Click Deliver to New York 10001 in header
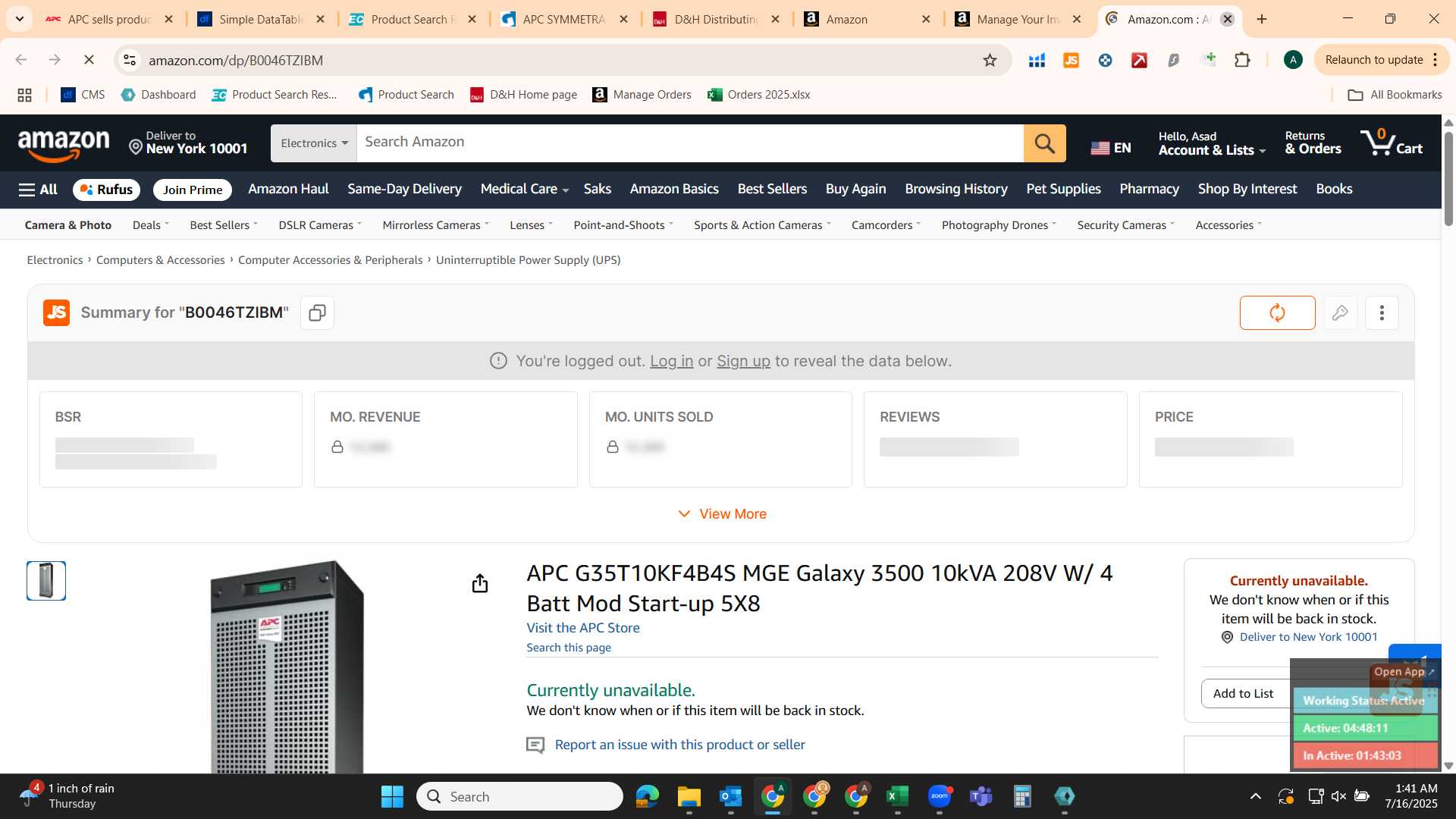 [188, 143]
